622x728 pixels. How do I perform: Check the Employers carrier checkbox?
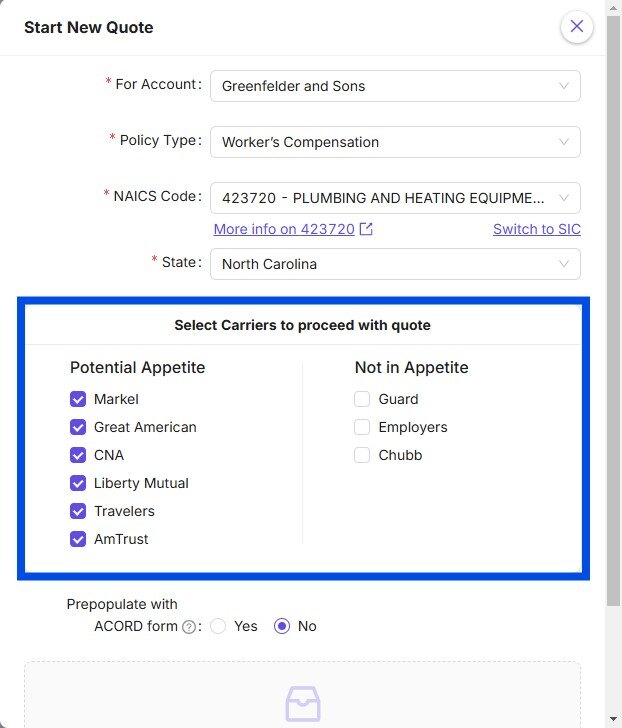pos(362,427)
